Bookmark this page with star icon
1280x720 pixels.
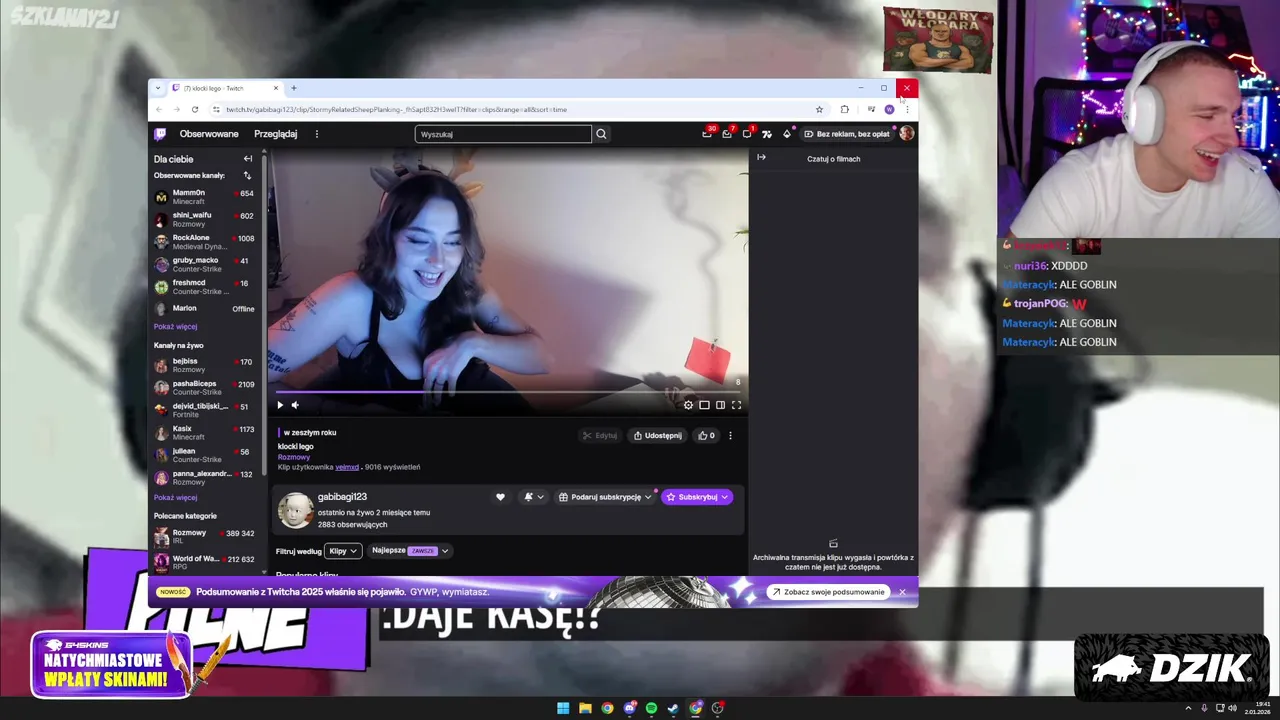click(819, 109)
